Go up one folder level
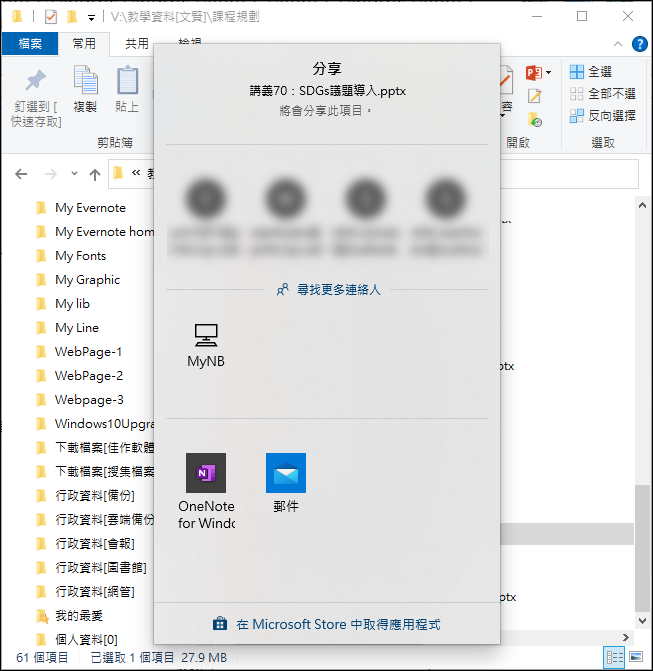653x671 pixels. tap(95, 174)
